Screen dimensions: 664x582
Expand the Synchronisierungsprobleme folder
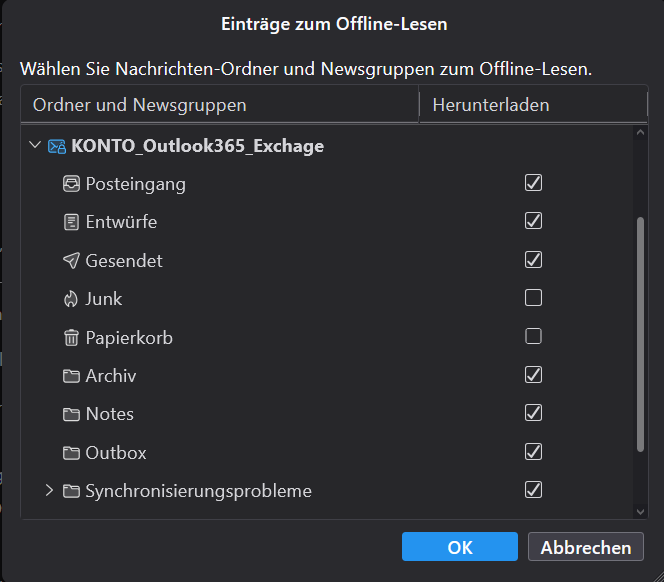pyautogui.click(x=50, y=491)
